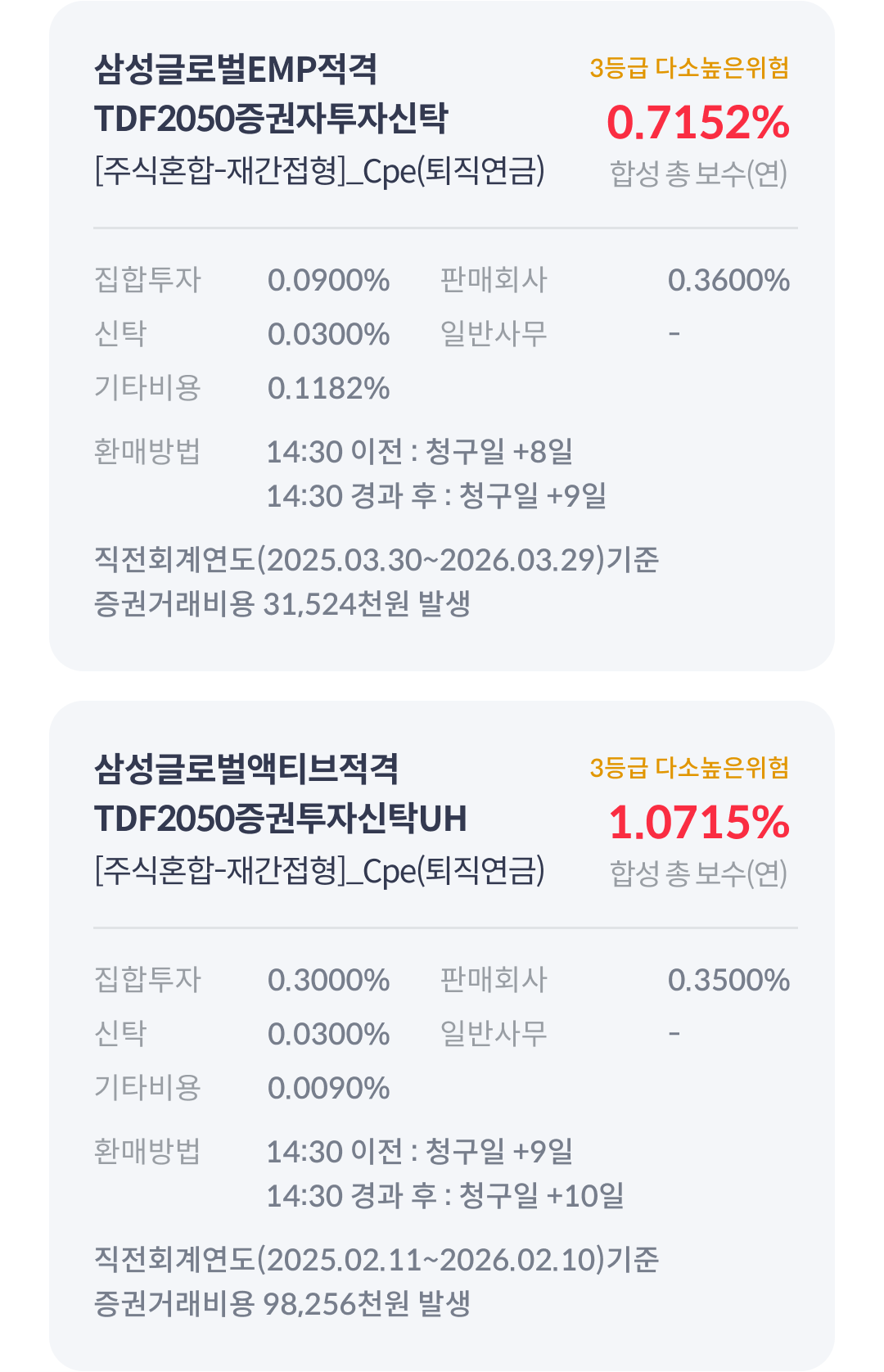Click the 0.7152% total fee figure

698,123
